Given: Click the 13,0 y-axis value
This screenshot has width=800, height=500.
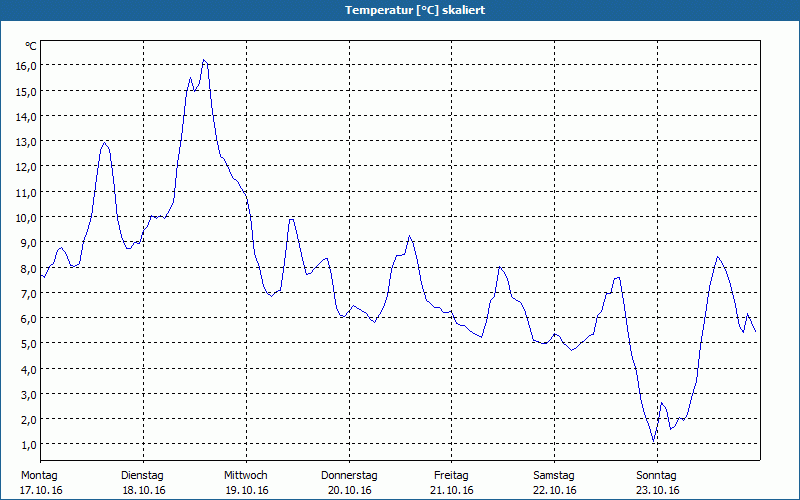Looking at the screenshot, I should [27, 142].
